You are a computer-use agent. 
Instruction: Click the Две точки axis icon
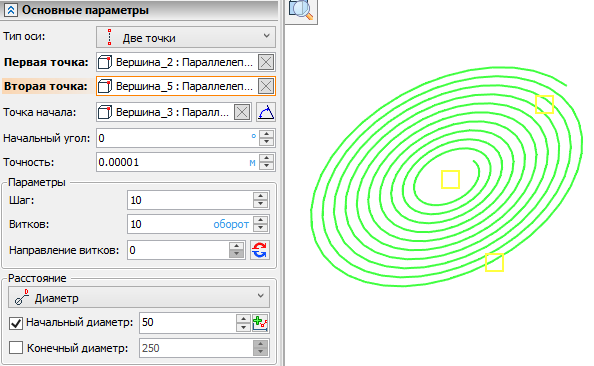(x=109, y=37)
